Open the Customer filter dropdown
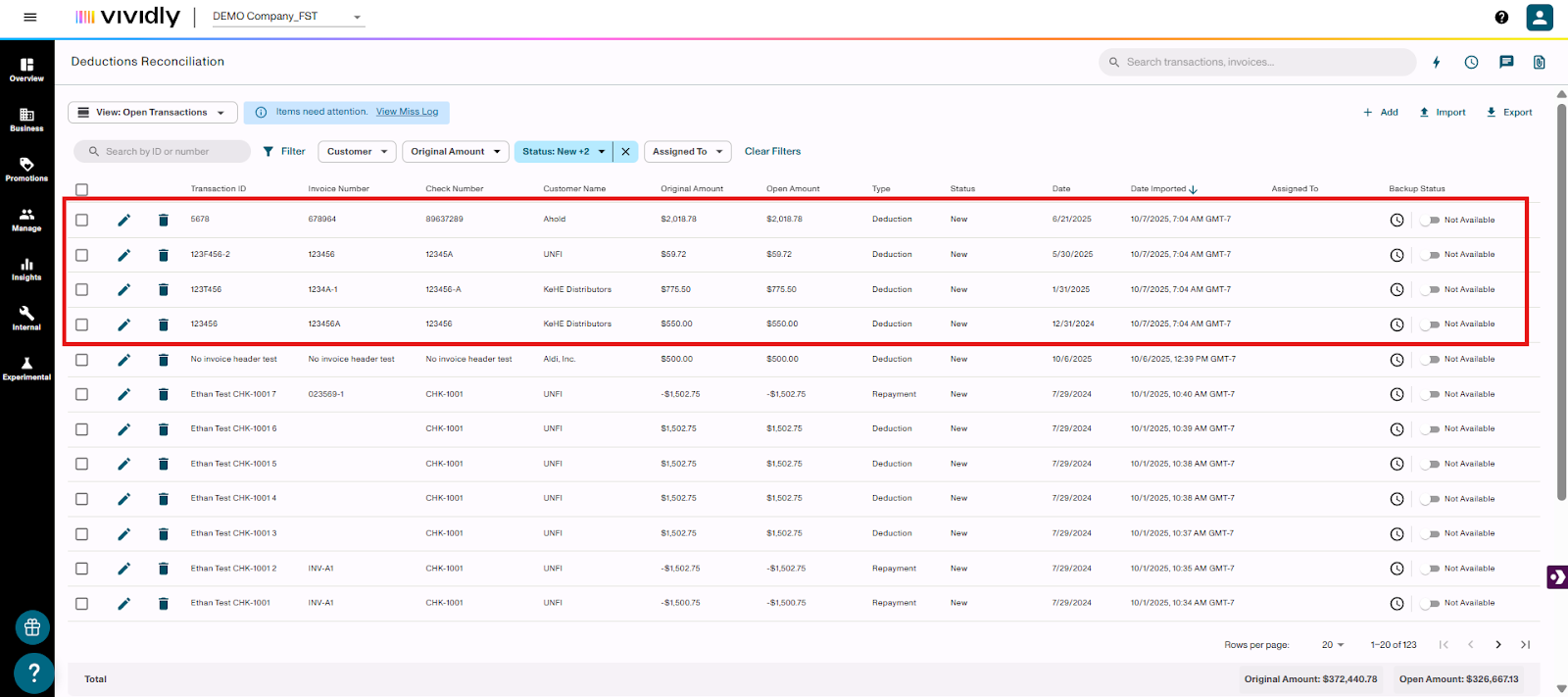The image size is (1568, 697). (x=357, y=151)
